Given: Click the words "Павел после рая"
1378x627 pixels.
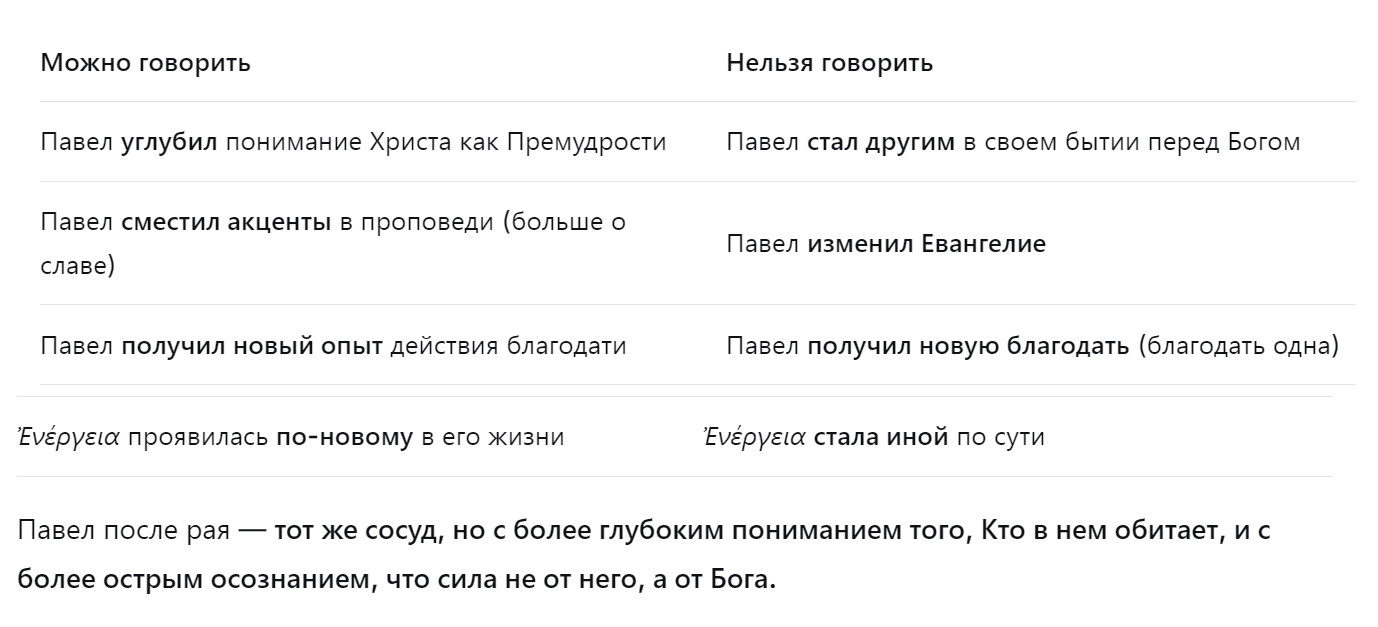Looking at the screenshot, I should click(x=124, y=531).
